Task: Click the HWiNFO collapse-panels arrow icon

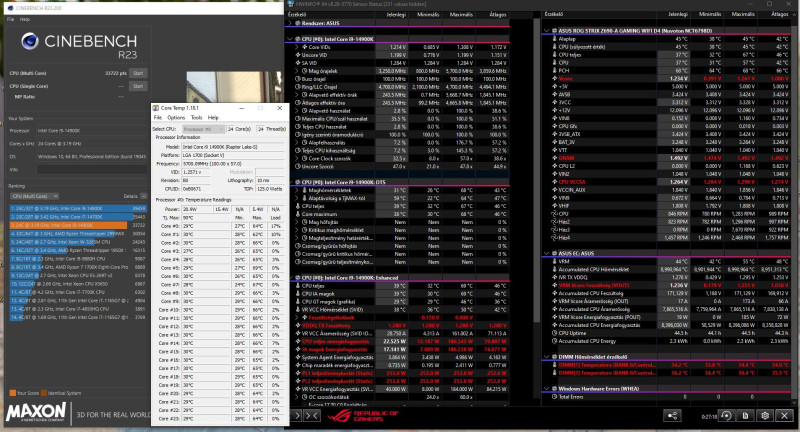Action: pyautogui.click(x=312, y=416)
